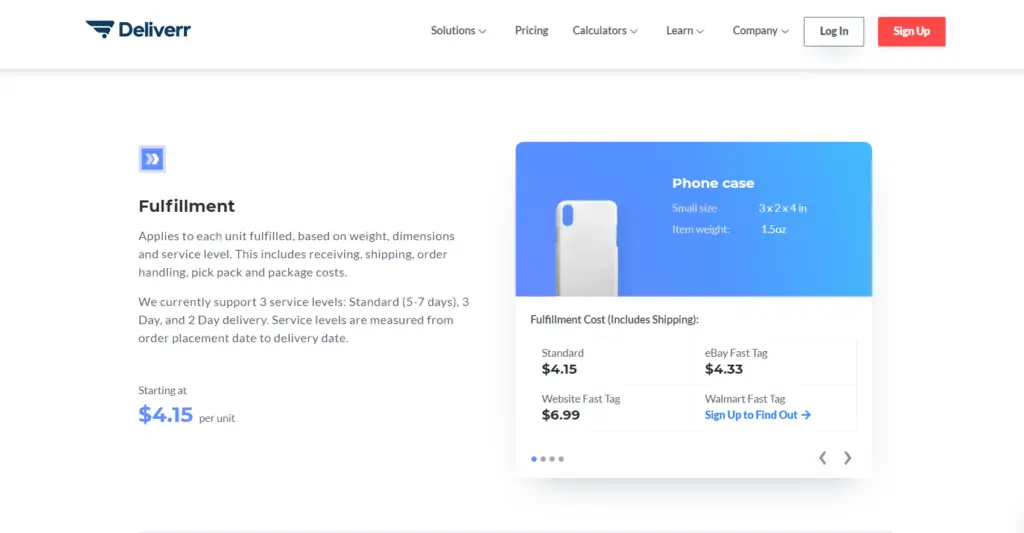Click the Fulfillment double-arrow icon
This screenshot has width=1024, height=533.
(x=152, y=159)
